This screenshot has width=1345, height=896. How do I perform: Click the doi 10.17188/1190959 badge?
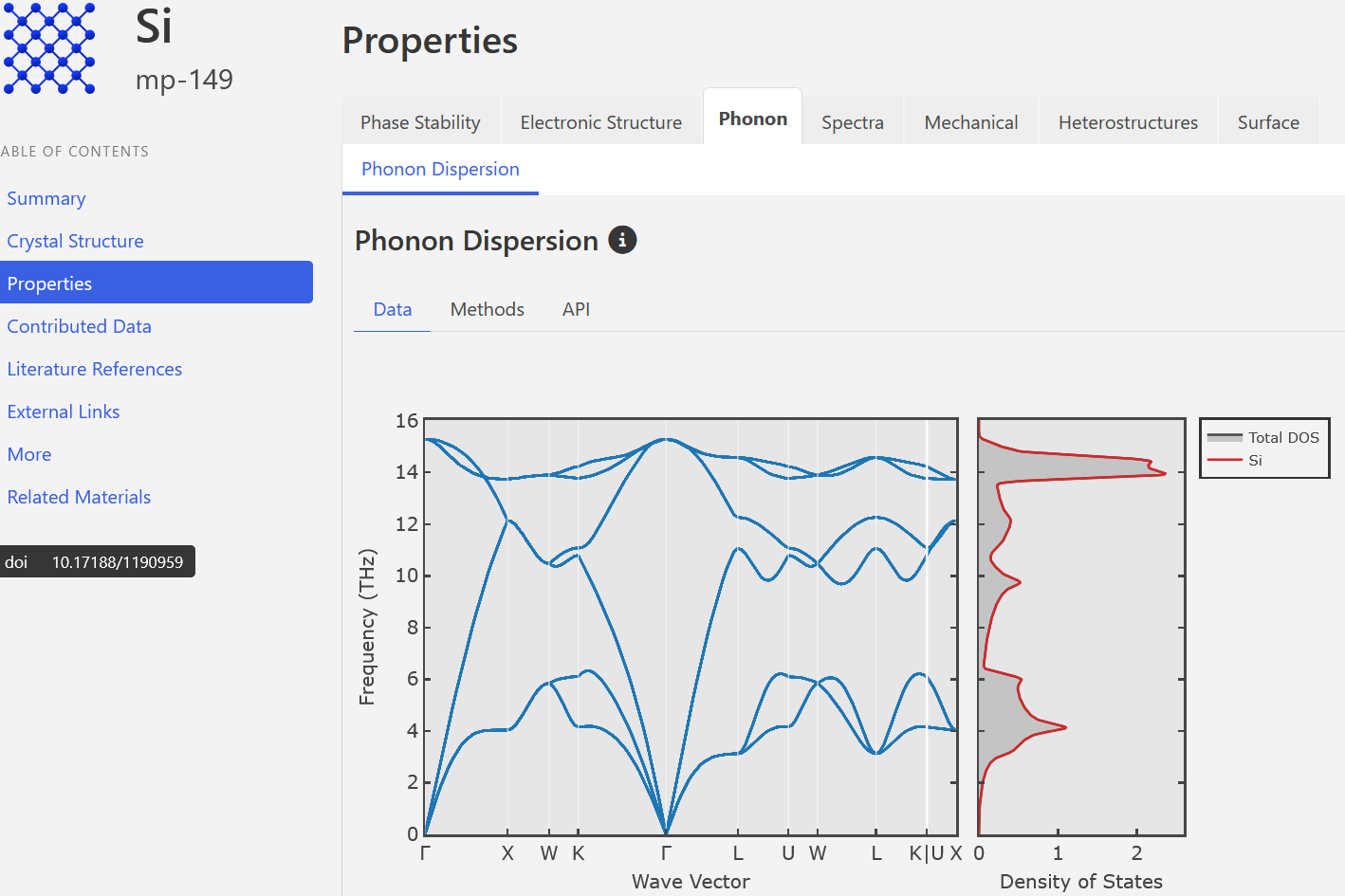click(98, 562)
